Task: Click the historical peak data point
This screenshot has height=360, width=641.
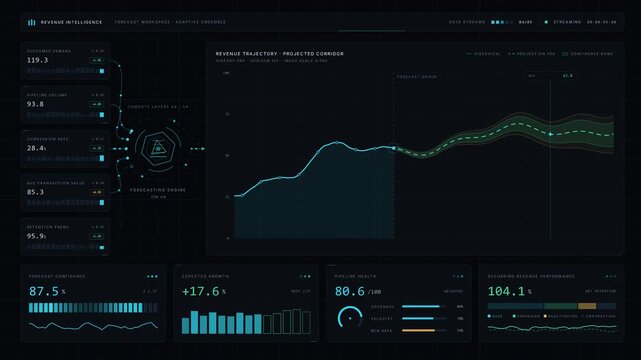Action: coord(337,143)
